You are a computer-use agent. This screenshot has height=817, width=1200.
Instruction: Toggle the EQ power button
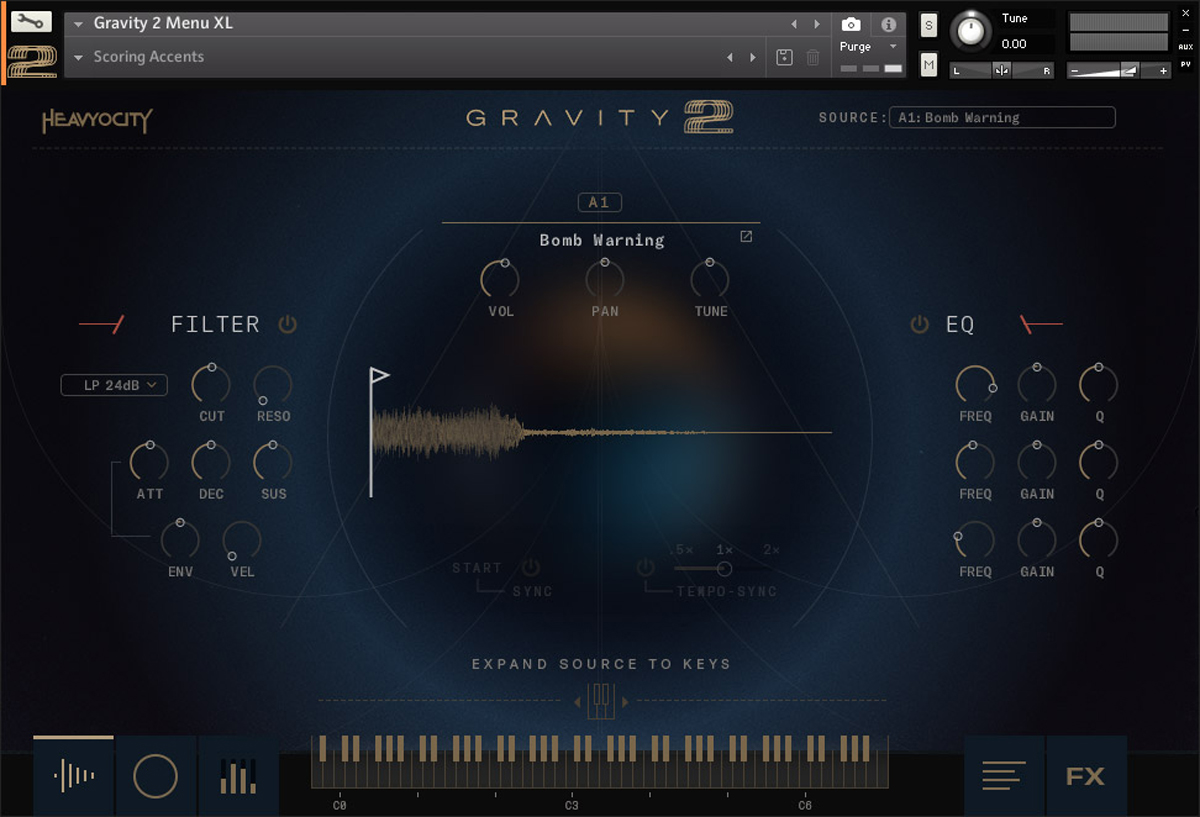point(919,324)
